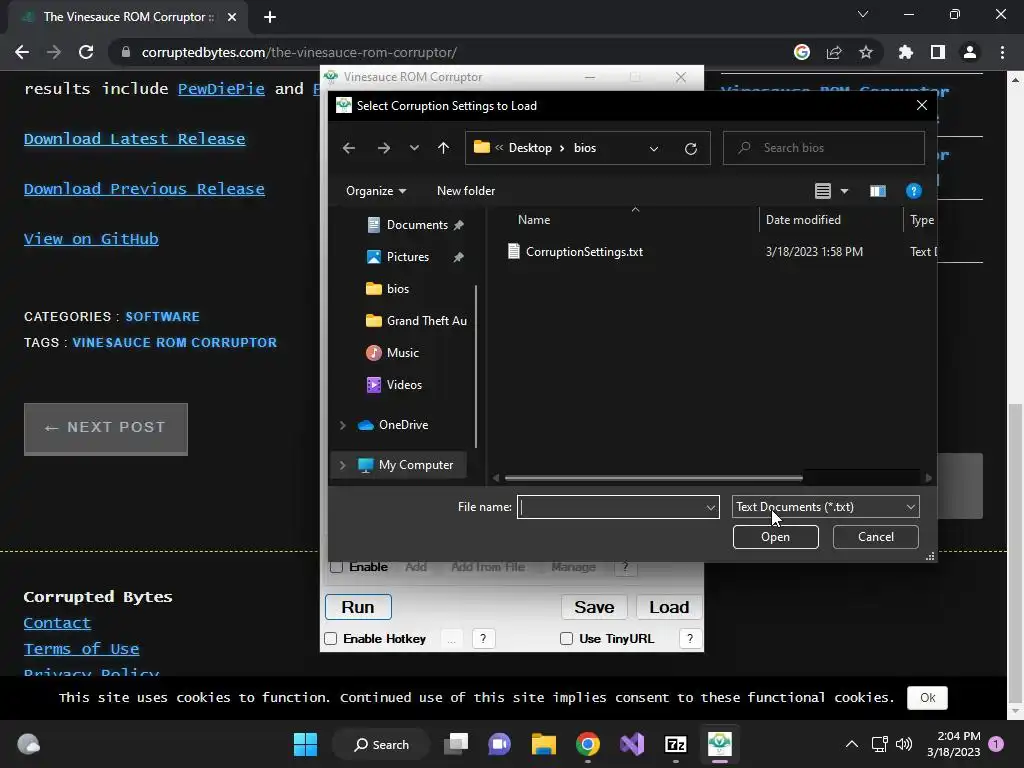Toggle the Enable checkbox in Corruptor
Screen dimensions: 1024x768
point(336,567)
